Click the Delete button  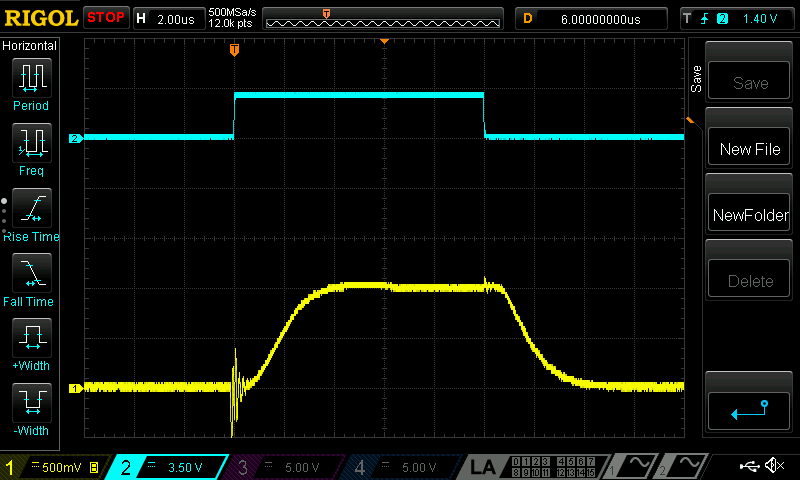[749, 279]
